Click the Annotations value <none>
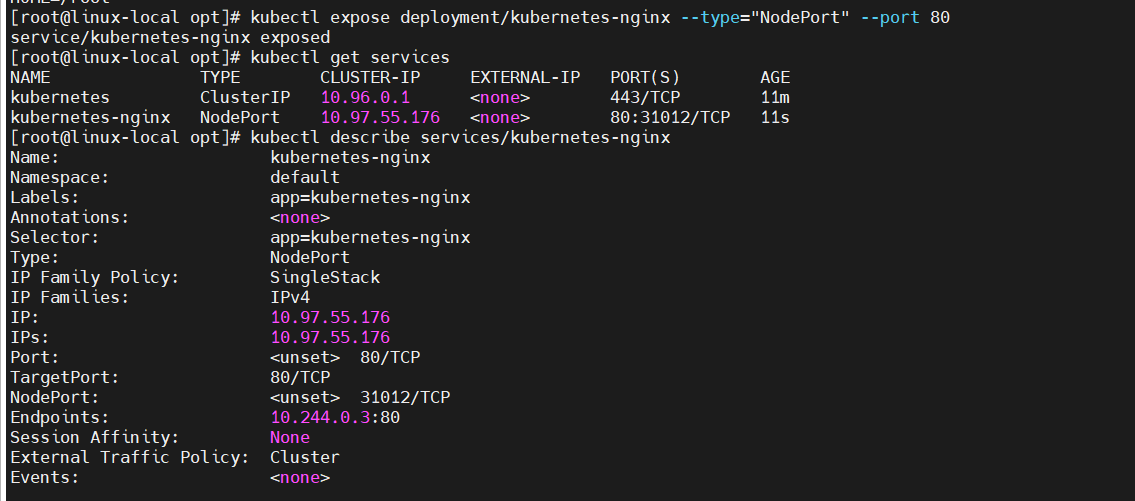Viewport: 1135px width, 501px height. tap(300, 217)
